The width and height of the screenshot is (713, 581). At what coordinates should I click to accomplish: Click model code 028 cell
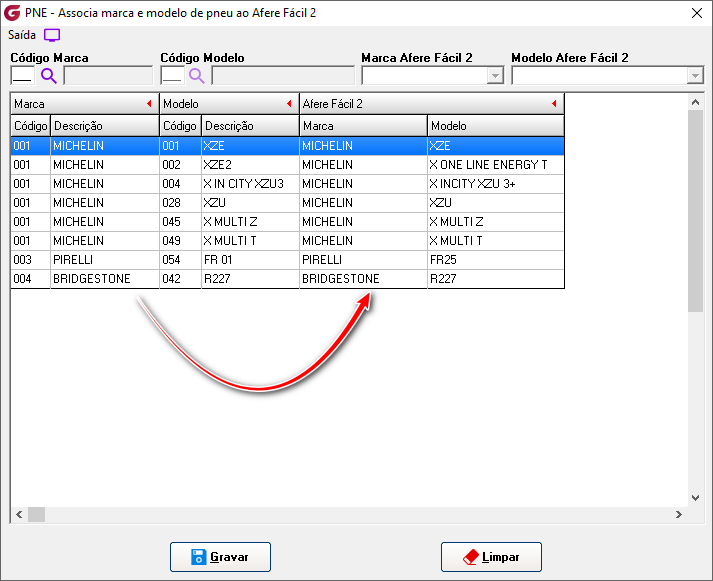pyautogui.click(x=180, y=203)
